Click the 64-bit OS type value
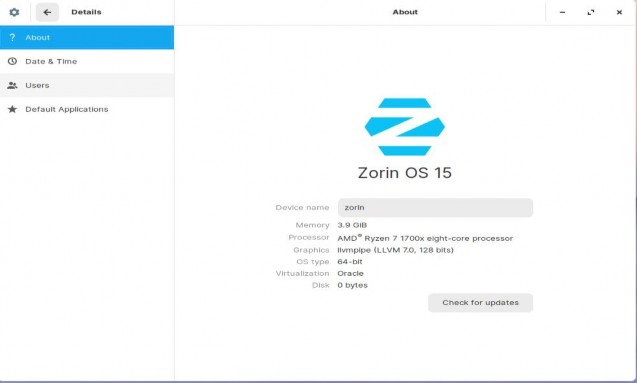Viewport: 637px width, 383px height. point(350,262)
